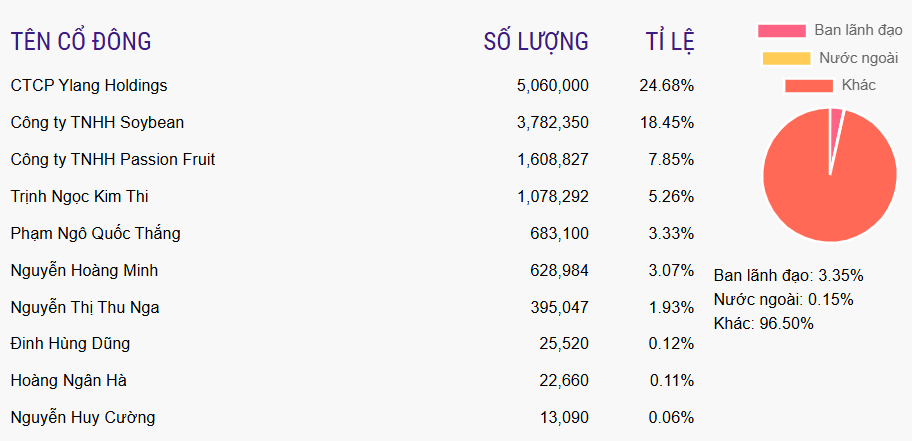This screenshot has width=912, height=441.
Task: Click the Ban lãnh đạo legend label
Action: click(x=858, y=31)
